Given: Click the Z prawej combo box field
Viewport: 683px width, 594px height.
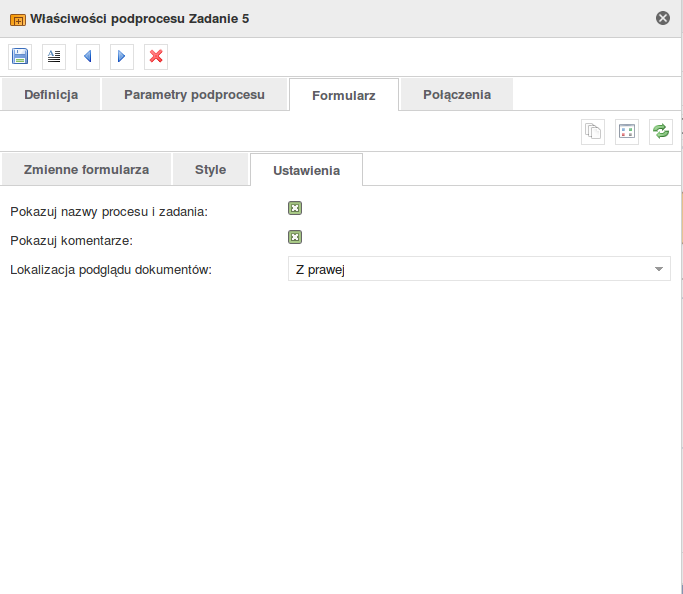Looking at the screenshot, I should pyautogui.click(x=479, y=269).
